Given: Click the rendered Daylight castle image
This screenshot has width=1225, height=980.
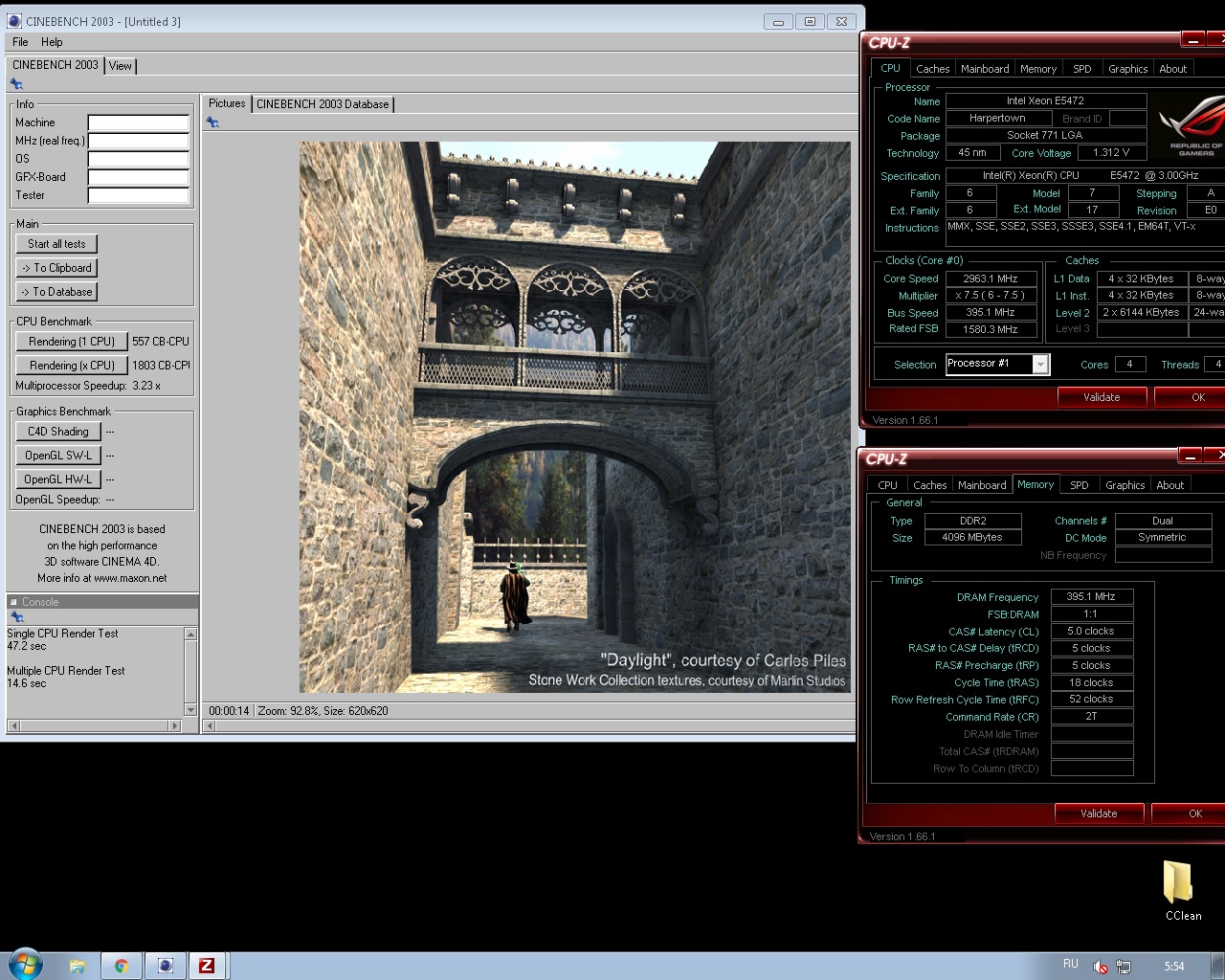Looking at the screenshot, I should [574, 417].
